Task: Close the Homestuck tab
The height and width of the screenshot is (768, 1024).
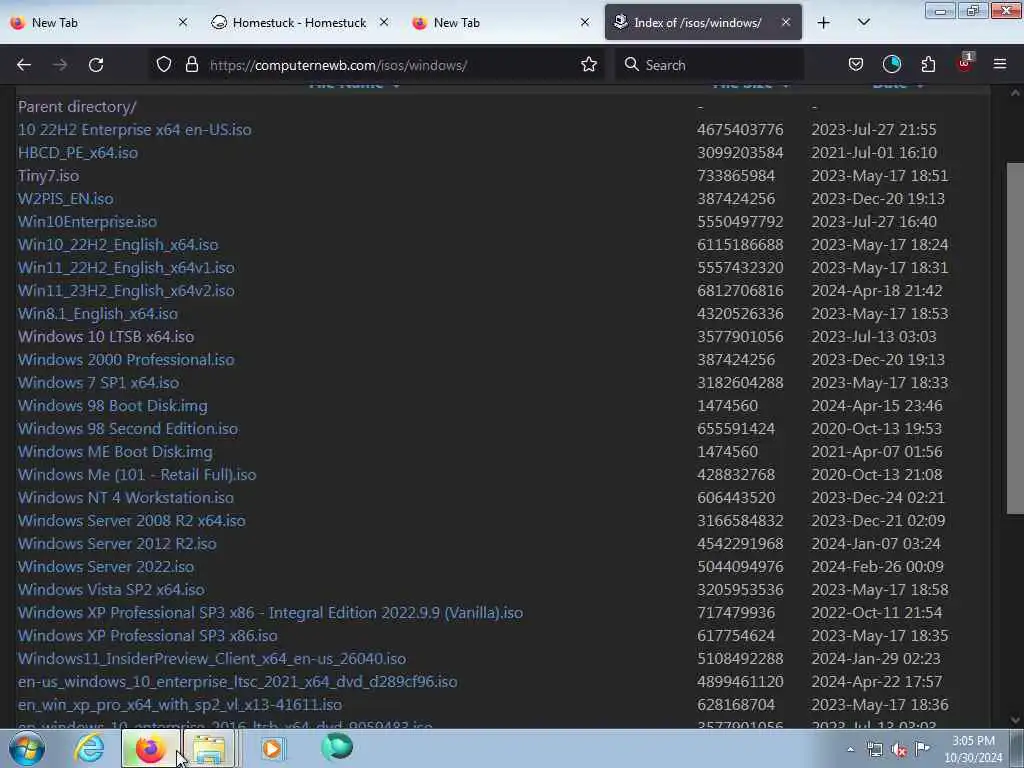Action: pos(384,22)
